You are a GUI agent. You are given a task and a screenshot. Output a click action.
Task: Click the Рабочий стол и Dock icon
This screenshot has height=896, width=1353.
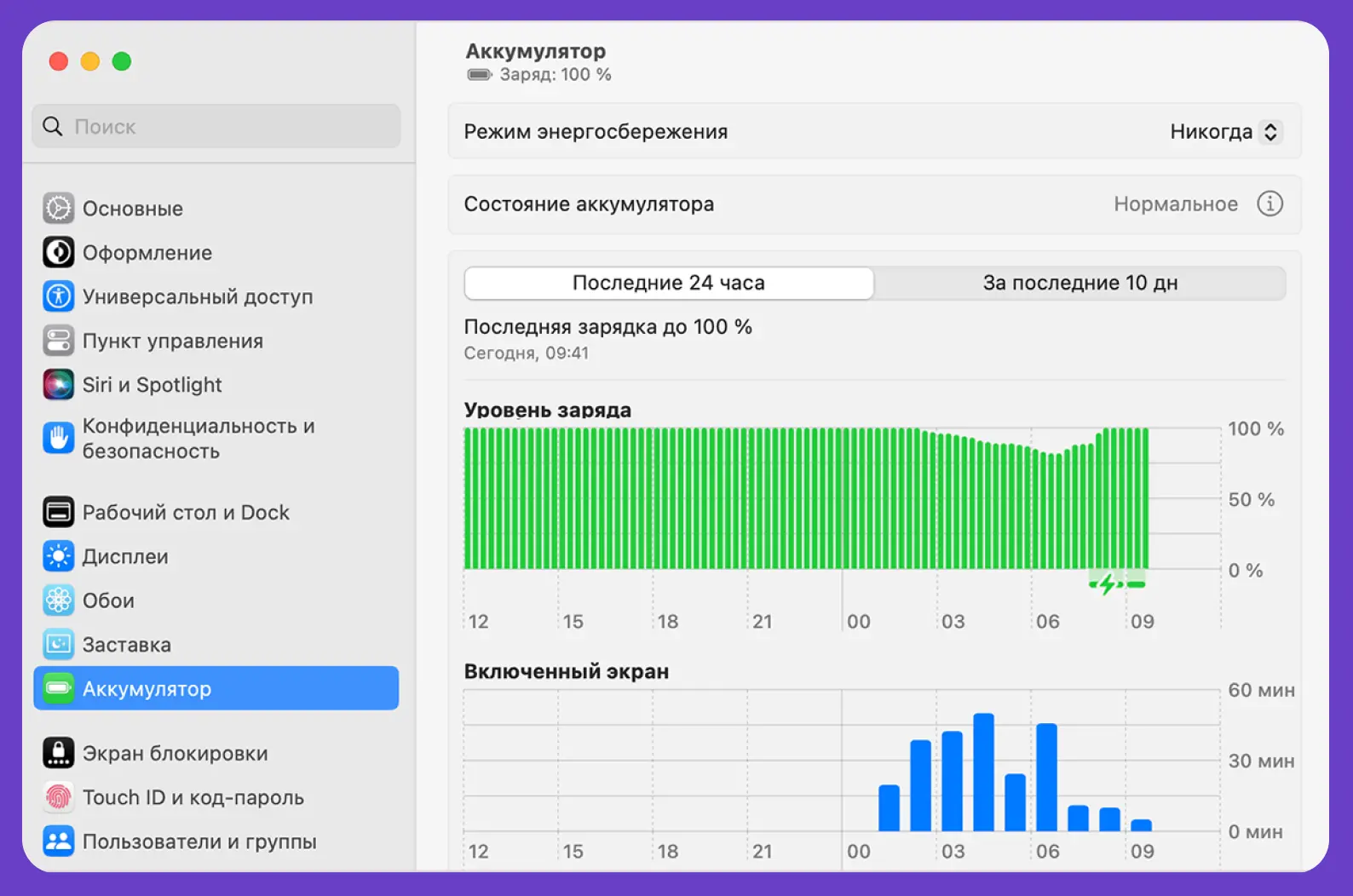point(59,512)
